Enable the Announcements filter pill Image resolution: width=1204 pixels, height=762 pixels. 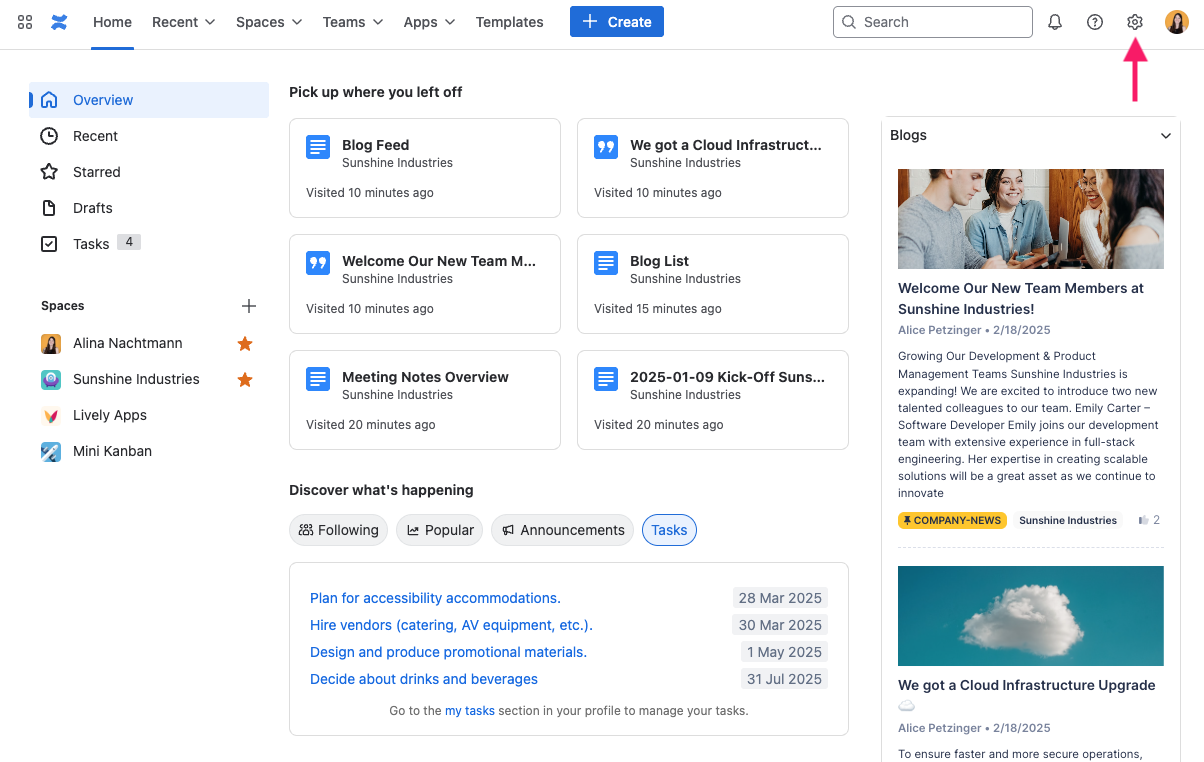[562, 530]
